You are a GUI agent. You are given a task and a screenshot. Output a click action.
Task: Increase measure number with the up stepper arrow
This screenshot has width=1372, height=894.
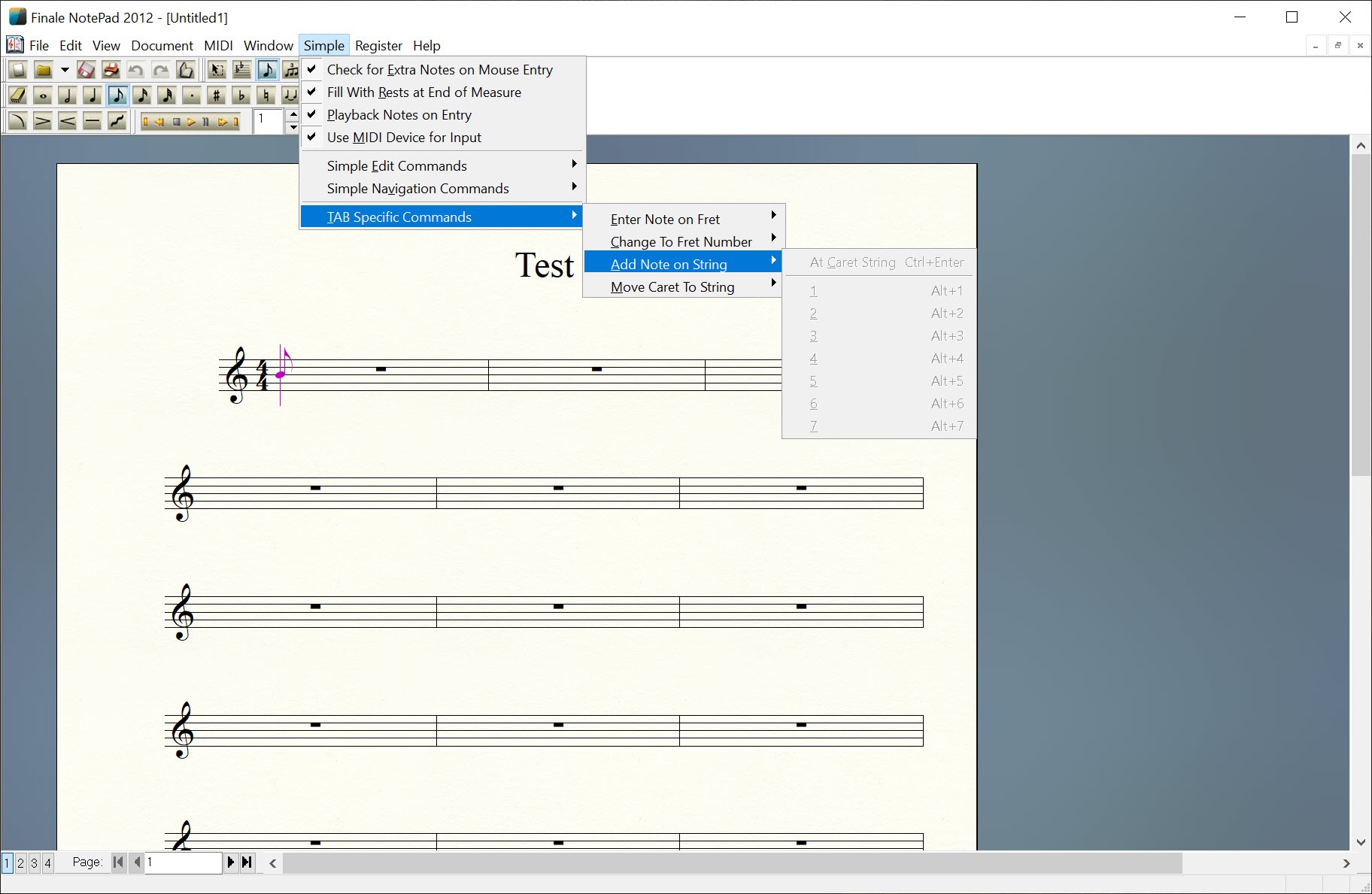pos(293,114)
